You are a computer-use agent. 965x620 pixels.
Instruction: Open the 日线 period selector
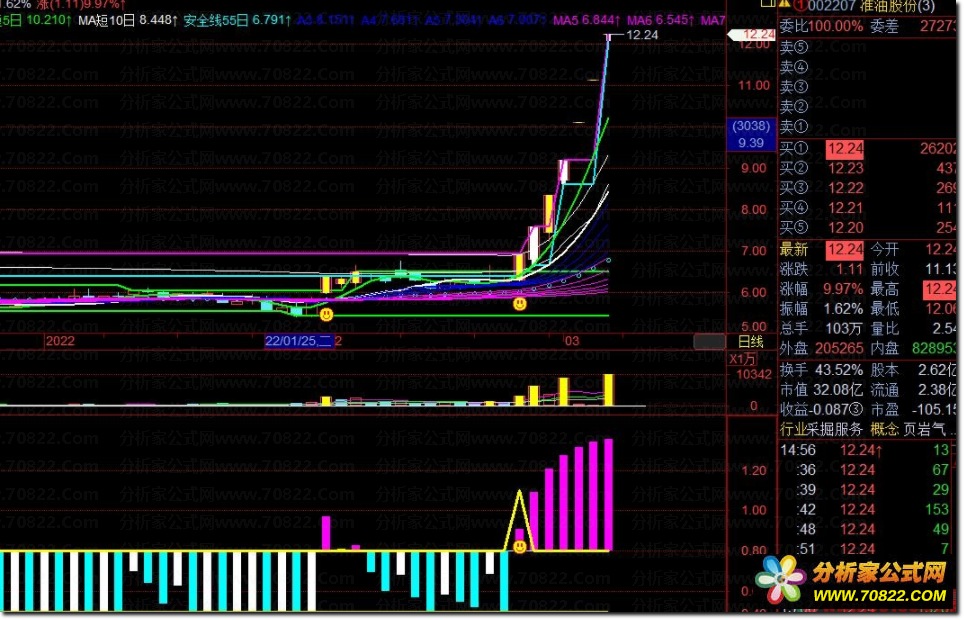pos(751,342)
